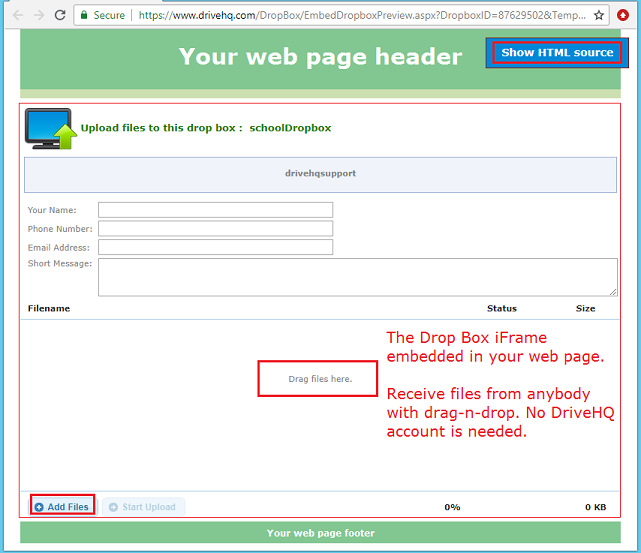641x553 pixels.
Task: Click the computer upload icon
Action: (51, 128)
